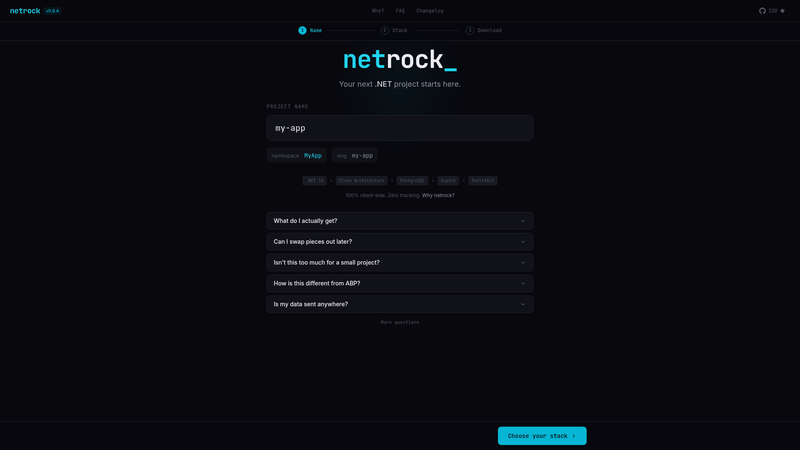Click the PostgreSQL tag

pyautogui.click(x=412, y=181)
